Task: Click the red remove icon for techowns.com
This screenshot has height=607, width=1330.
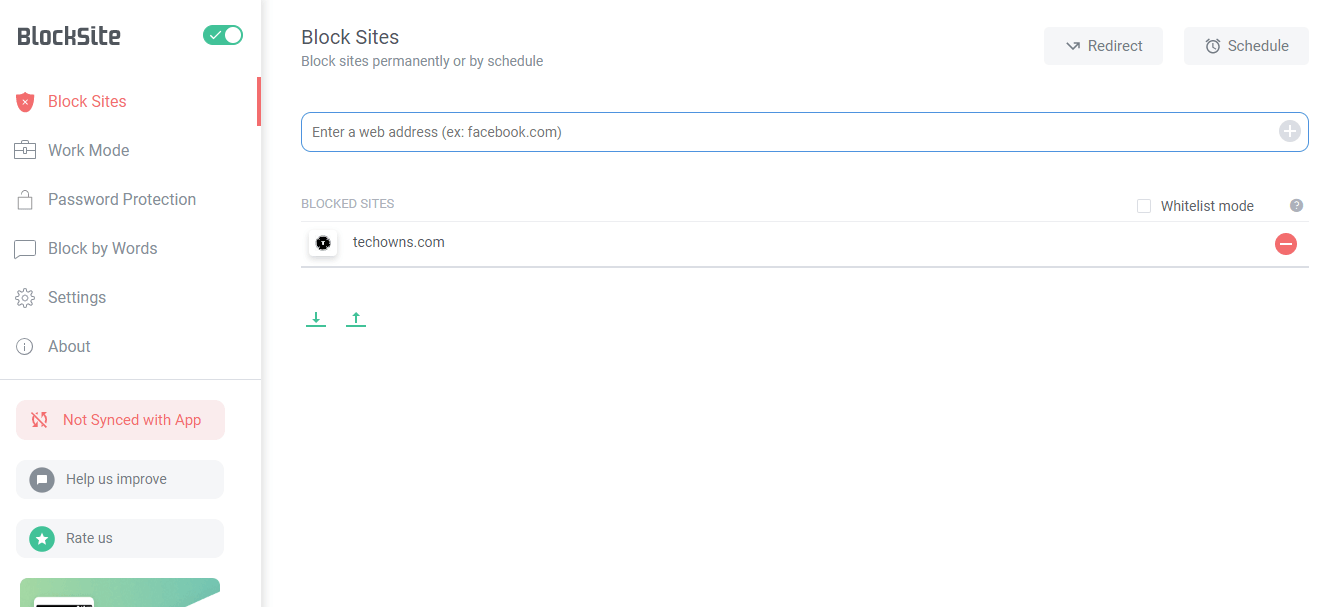Action: (x=1286, y=244)
